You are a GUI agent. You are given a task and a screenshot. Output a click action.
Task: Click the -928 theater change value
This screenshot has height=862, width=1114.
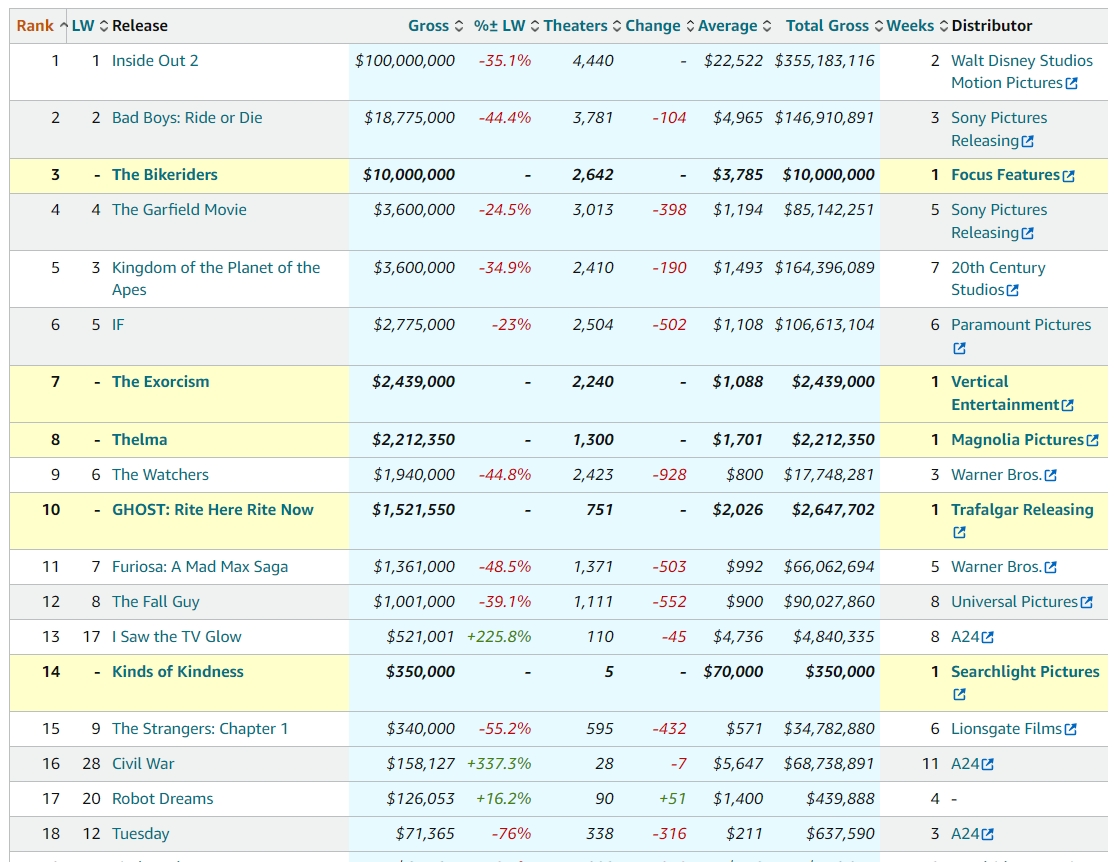click(x=669, y=475)
